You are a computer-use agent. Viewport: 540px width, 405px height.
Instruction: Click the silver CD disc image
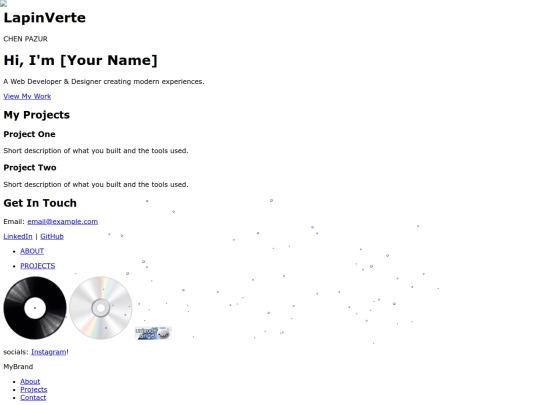coord(101,308)
